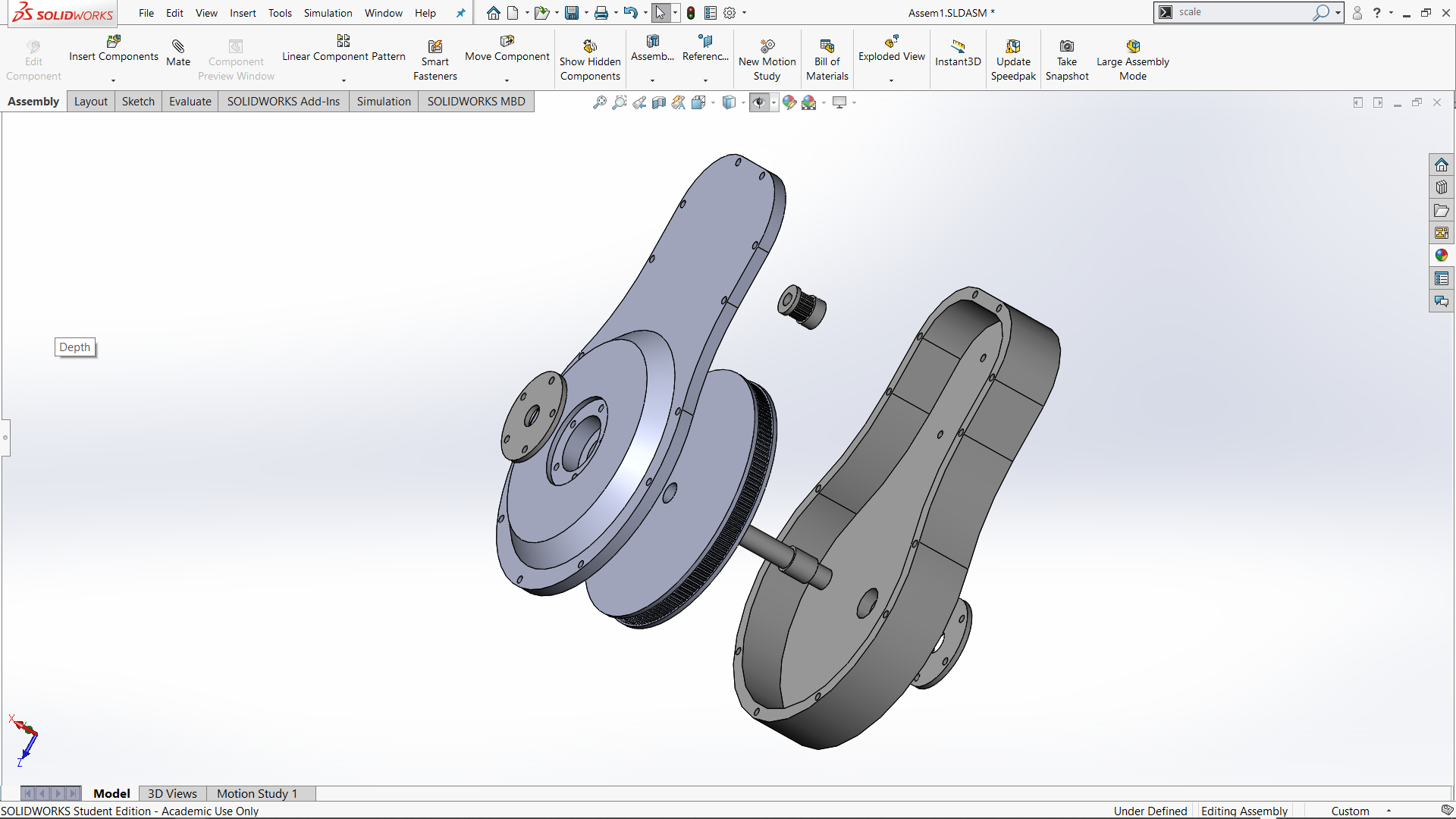
Task: Click Take Snapshot camera icon
Action: click(1066, 47)
